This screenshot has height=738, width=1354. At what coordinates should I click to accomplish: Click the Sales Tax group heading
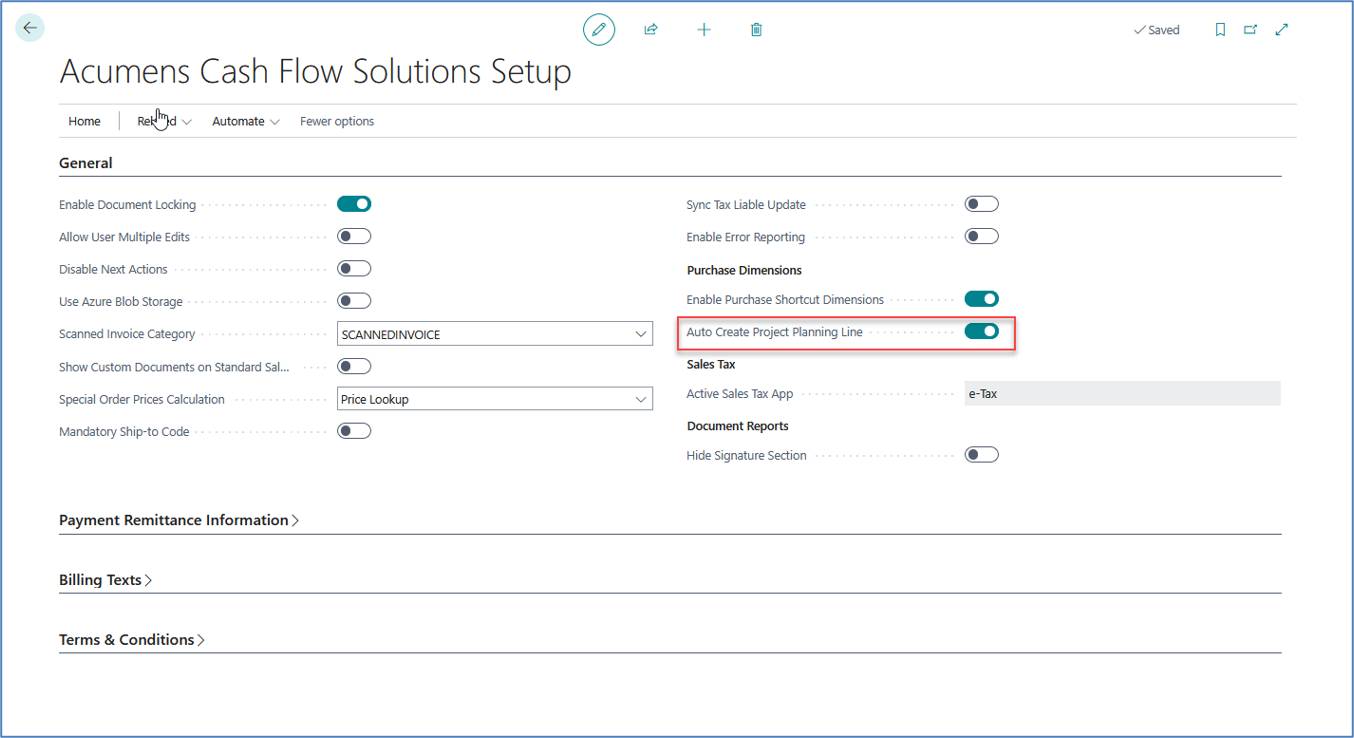[x=711, y=364]
